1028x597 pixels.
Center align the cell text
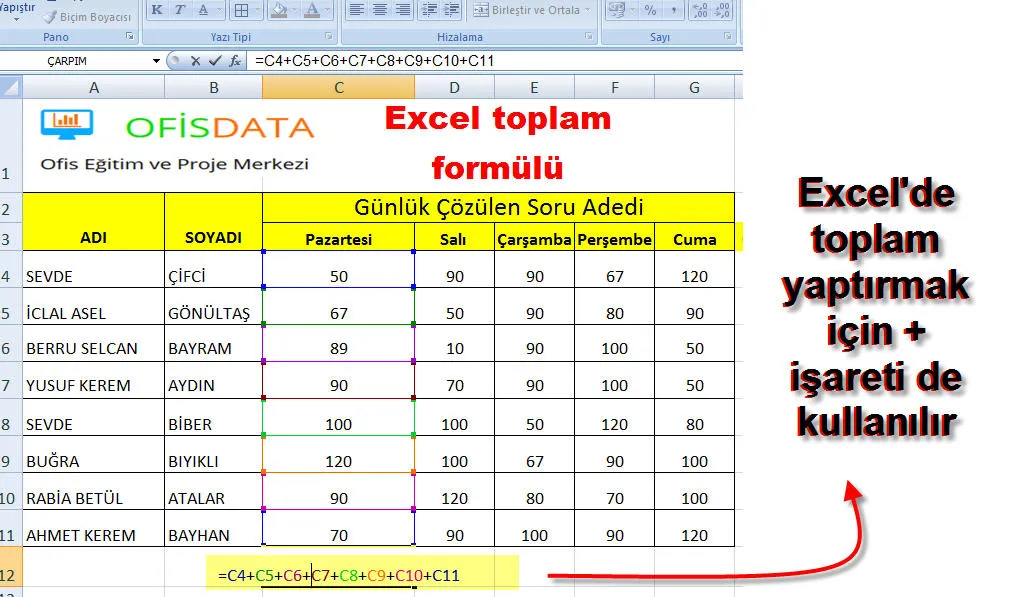tap(380, 11)
